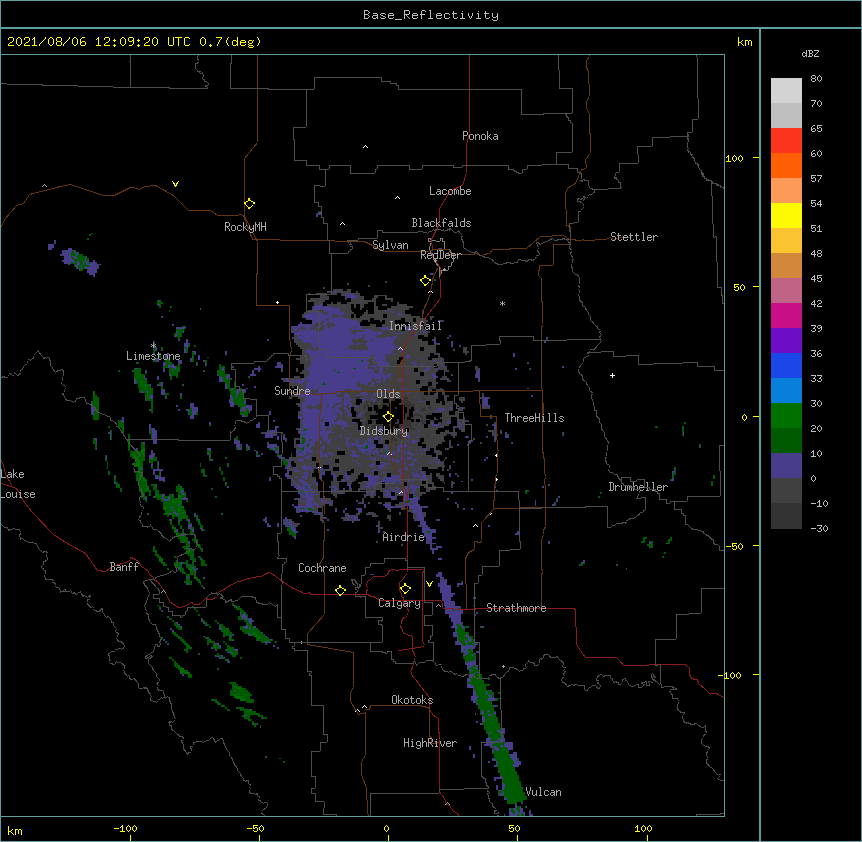The height and width of the screenshot is (842, 862).
Task: Select the yellow diamond marker between Olds and Didsbury
Action: point(388,417)
